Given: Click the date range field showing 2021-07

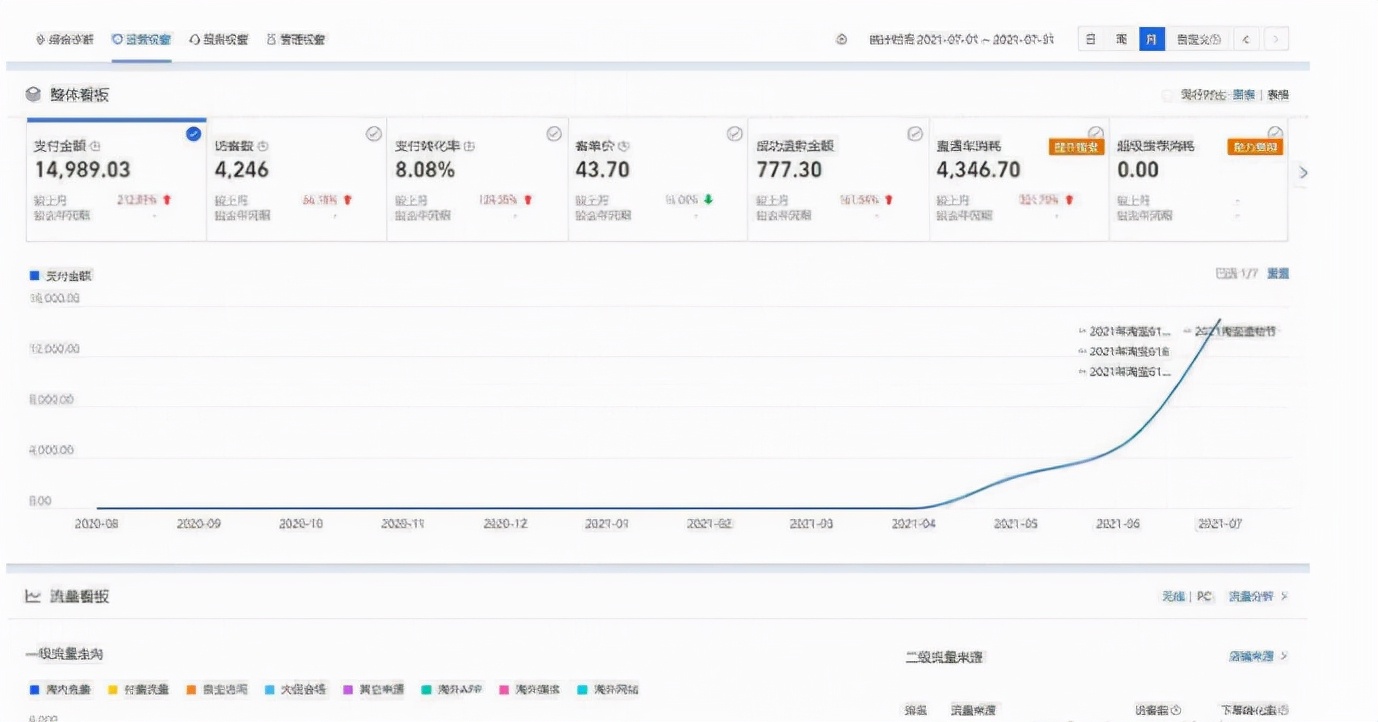Looking at the screenshot, I should click(x=961, y=40).
